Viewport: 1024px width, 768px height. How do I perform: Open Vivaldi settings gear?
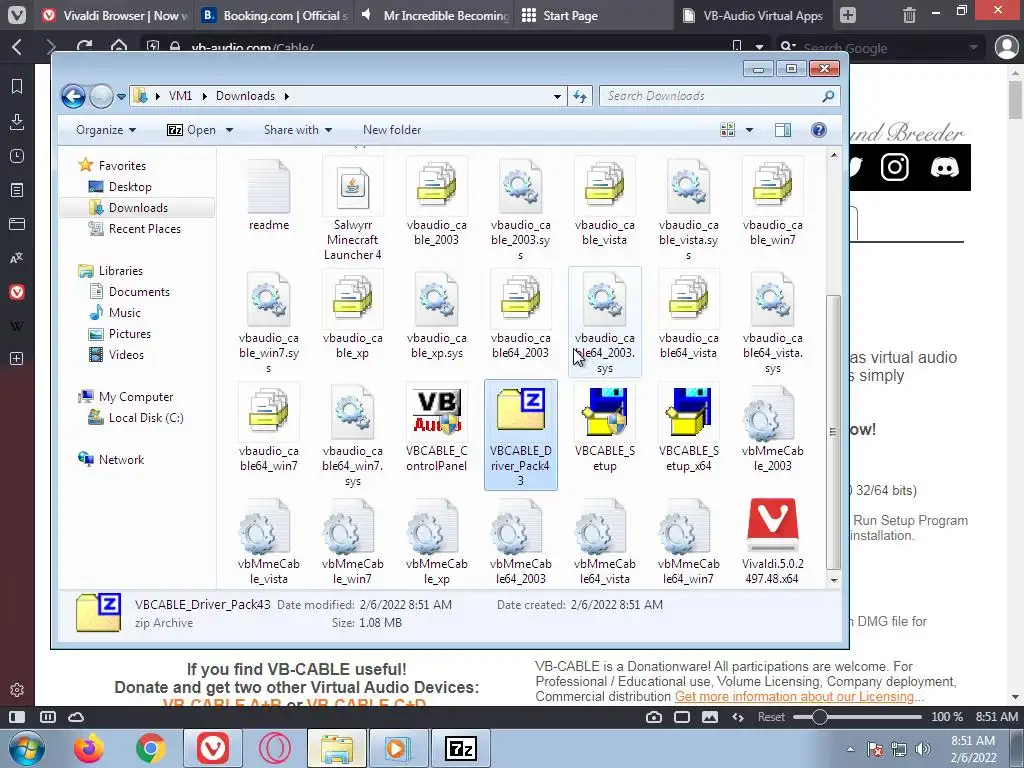[x=17, y=690]
